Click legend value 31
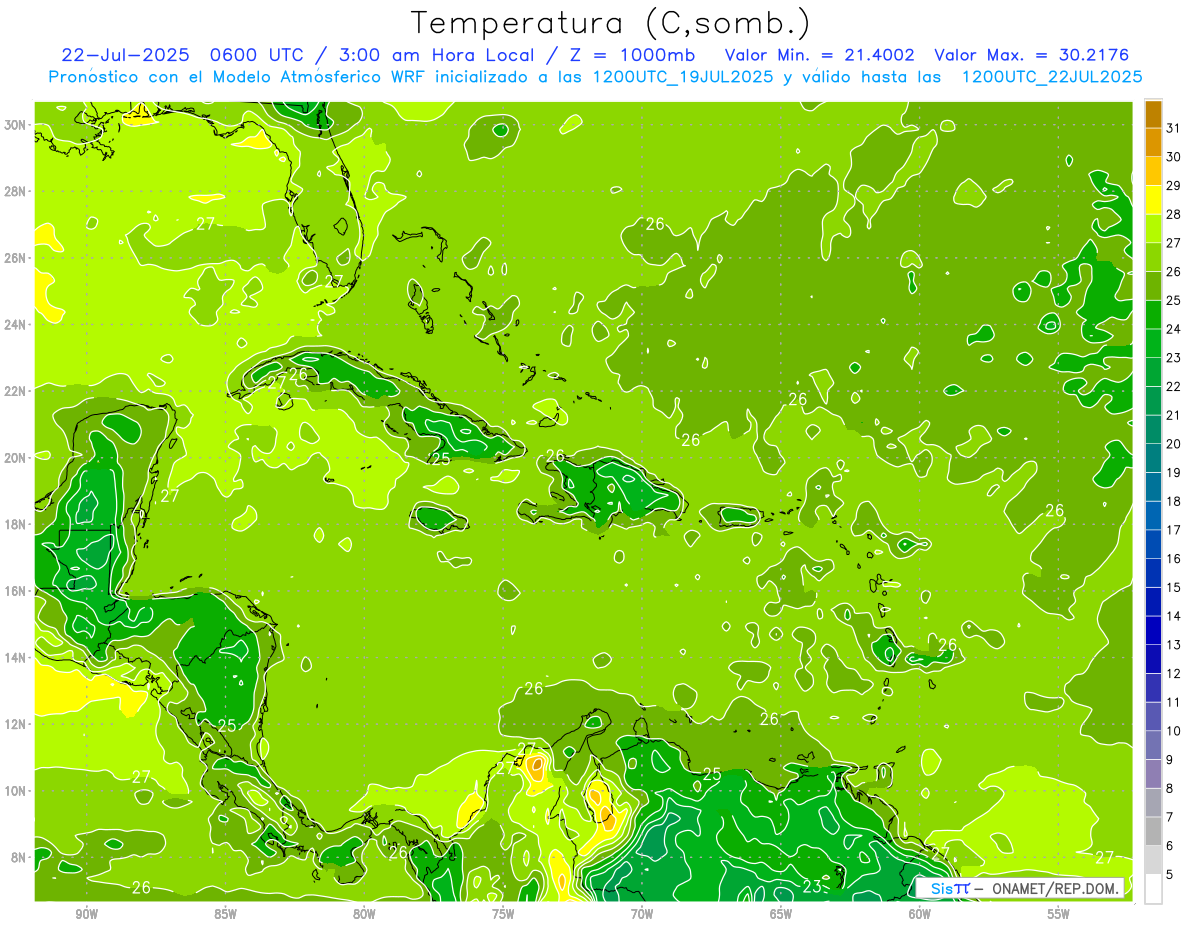 1173,128
